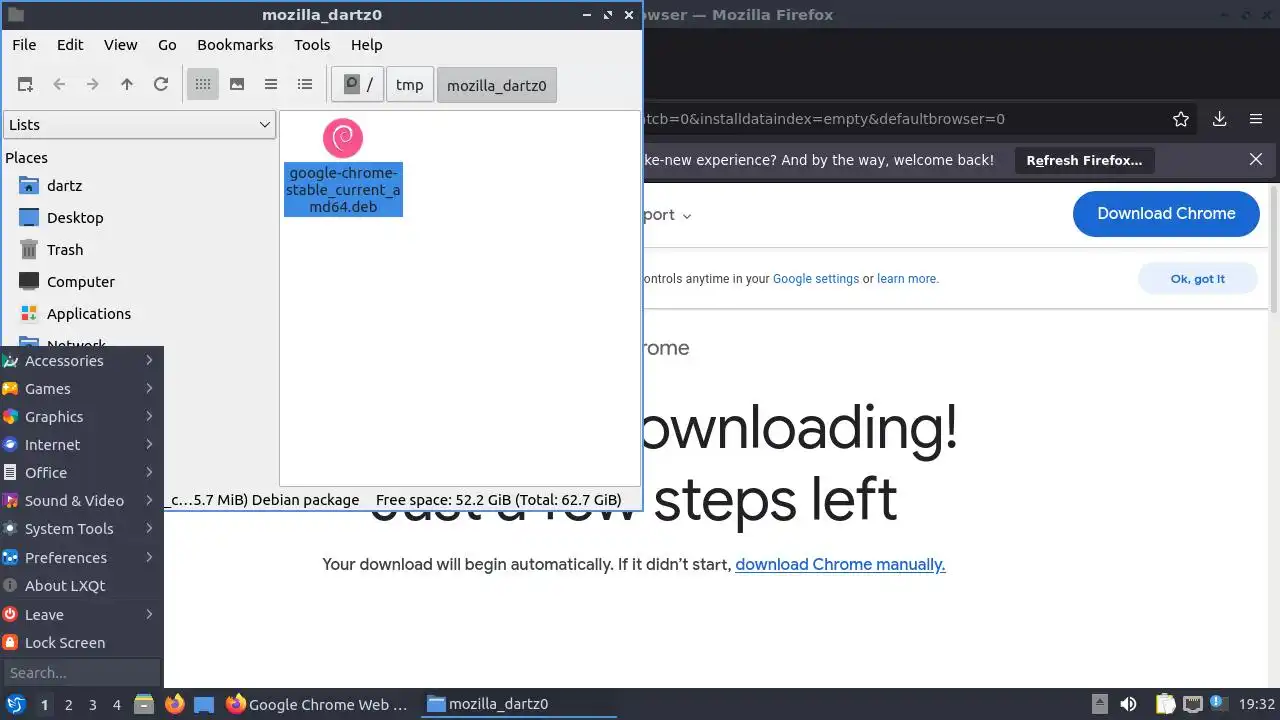
Task: Focus application menu Search field
Action: (81, 673)
